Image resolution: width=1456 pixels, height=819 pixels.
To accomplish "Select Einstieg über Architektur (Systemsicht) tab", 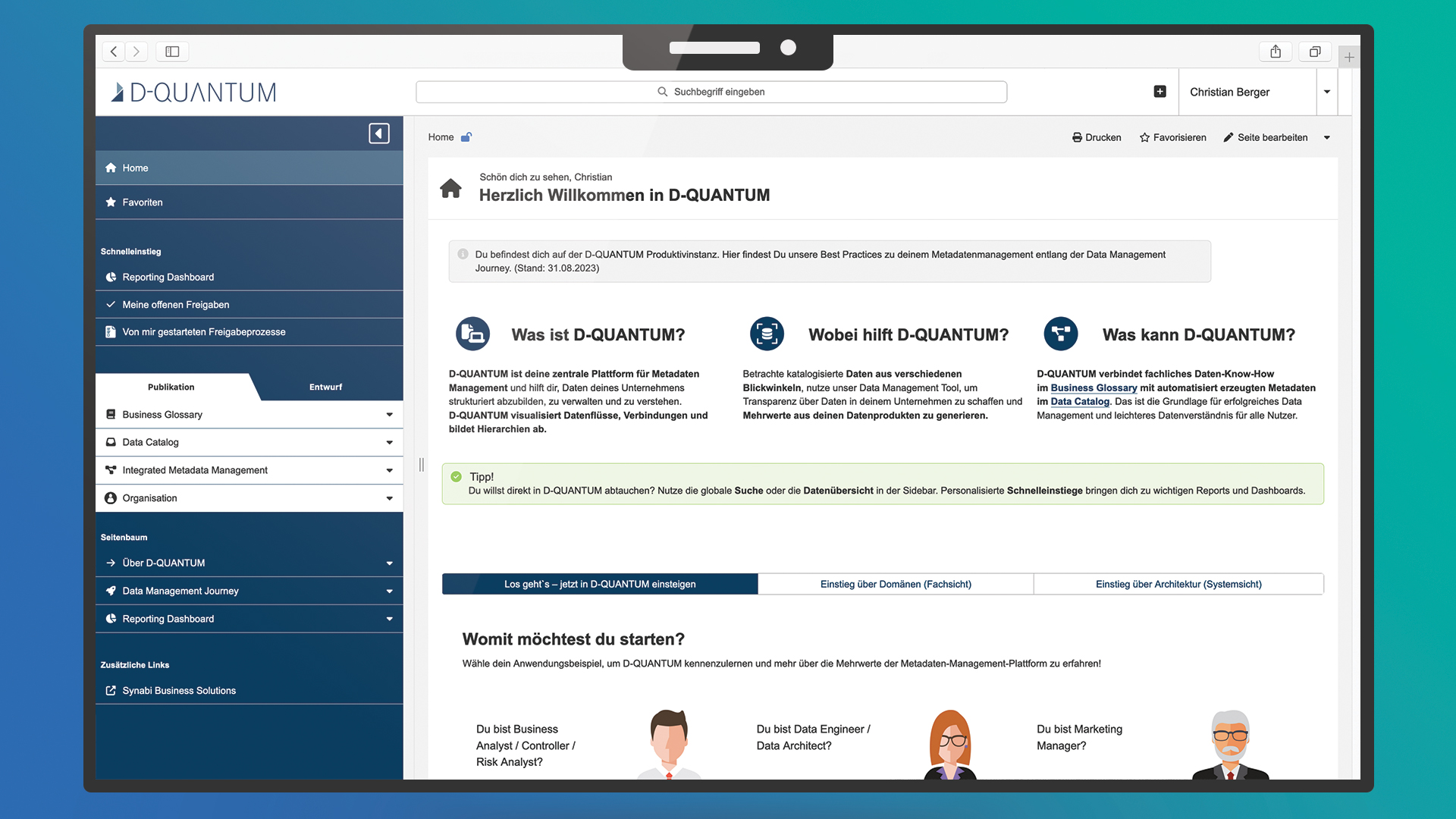I will [1178, 584].
